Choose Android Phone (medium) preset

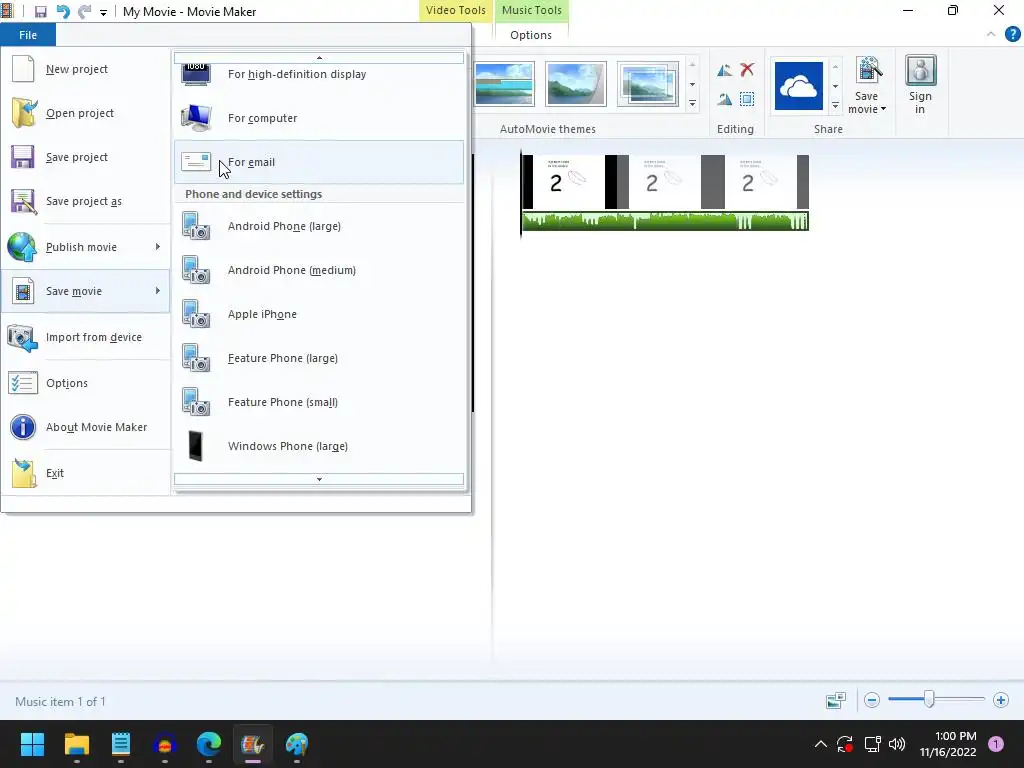click(x=319, y=270)
